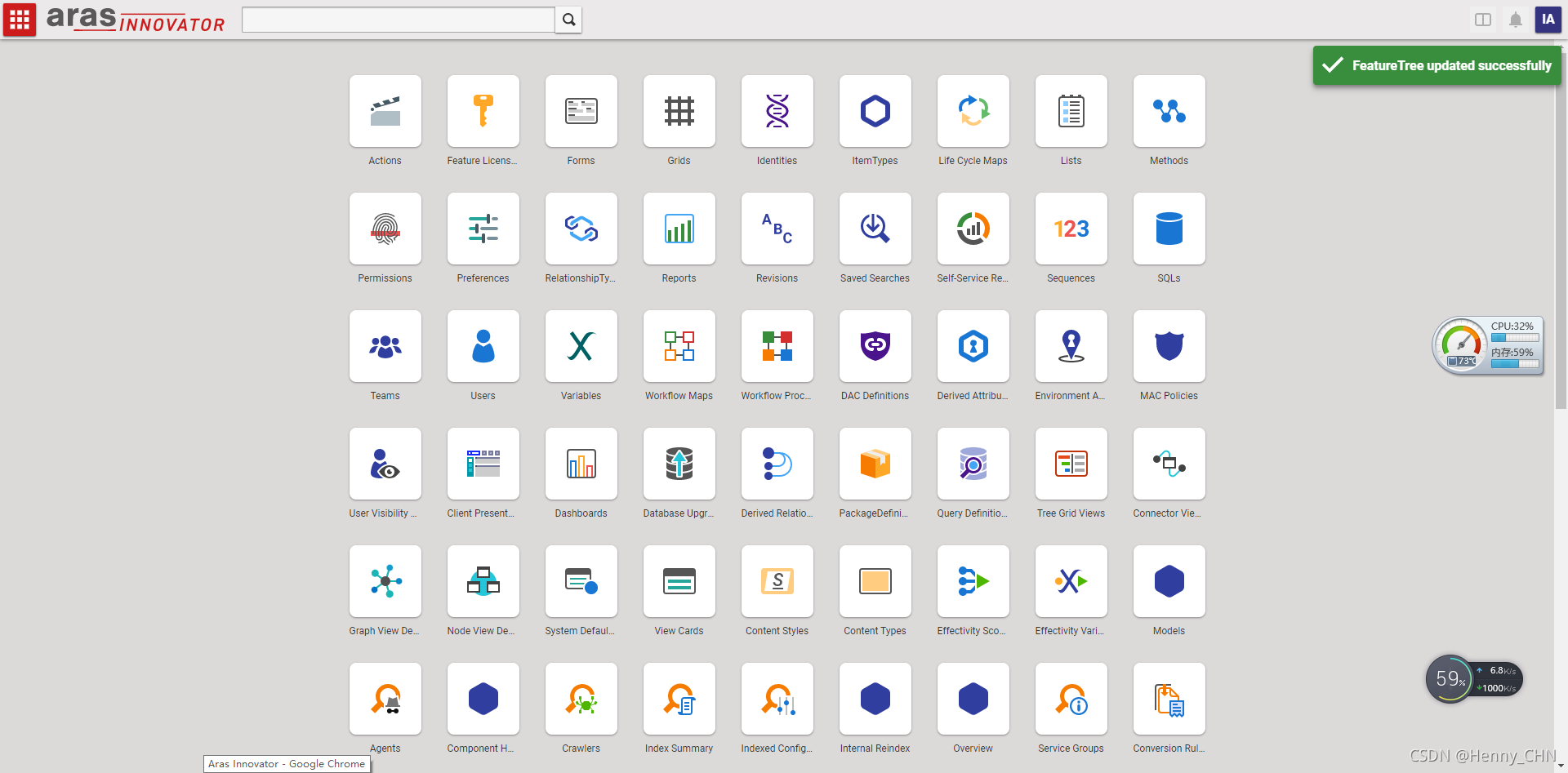Open the Methods tile
1568x773 pixels.
pos(1169,111)
